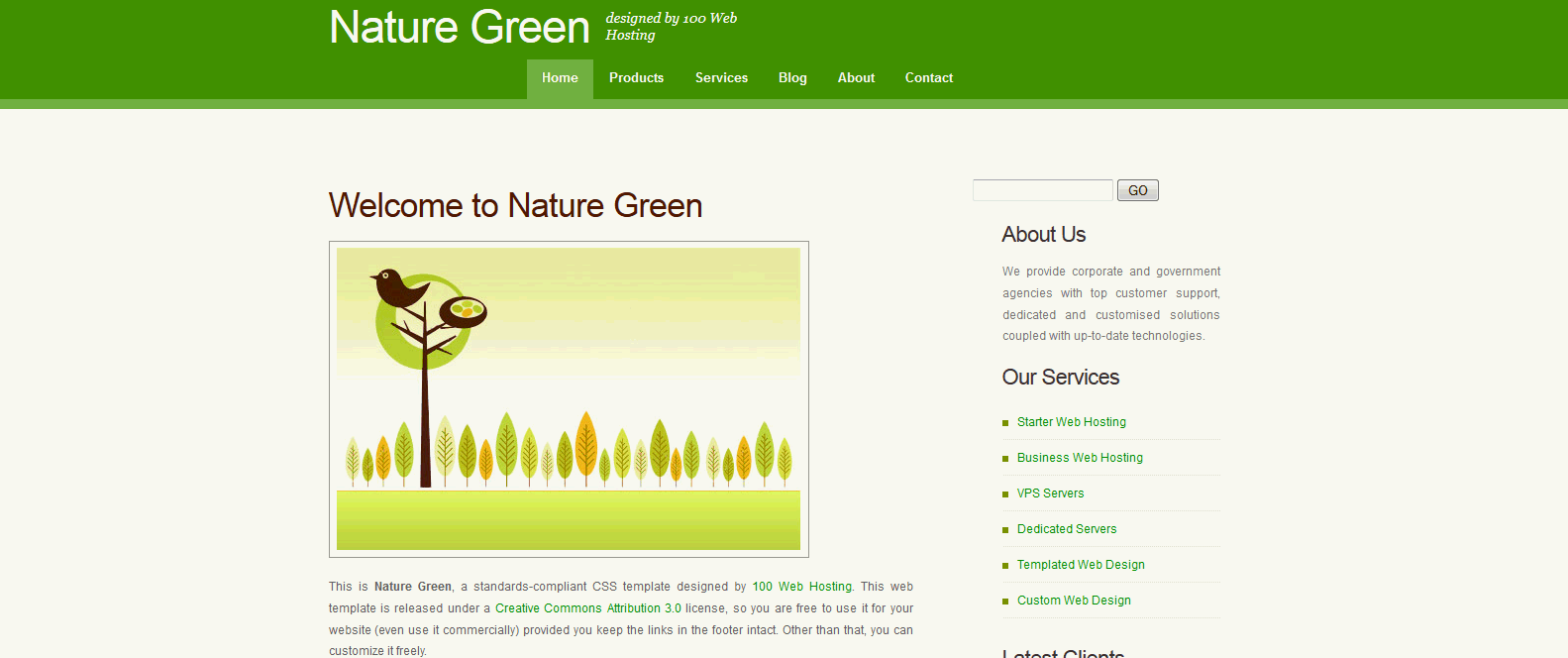The width and height of the screenshot is (1568, 658).
Task: Select the Business Web Hosting service
Action: click(1080, 458)
